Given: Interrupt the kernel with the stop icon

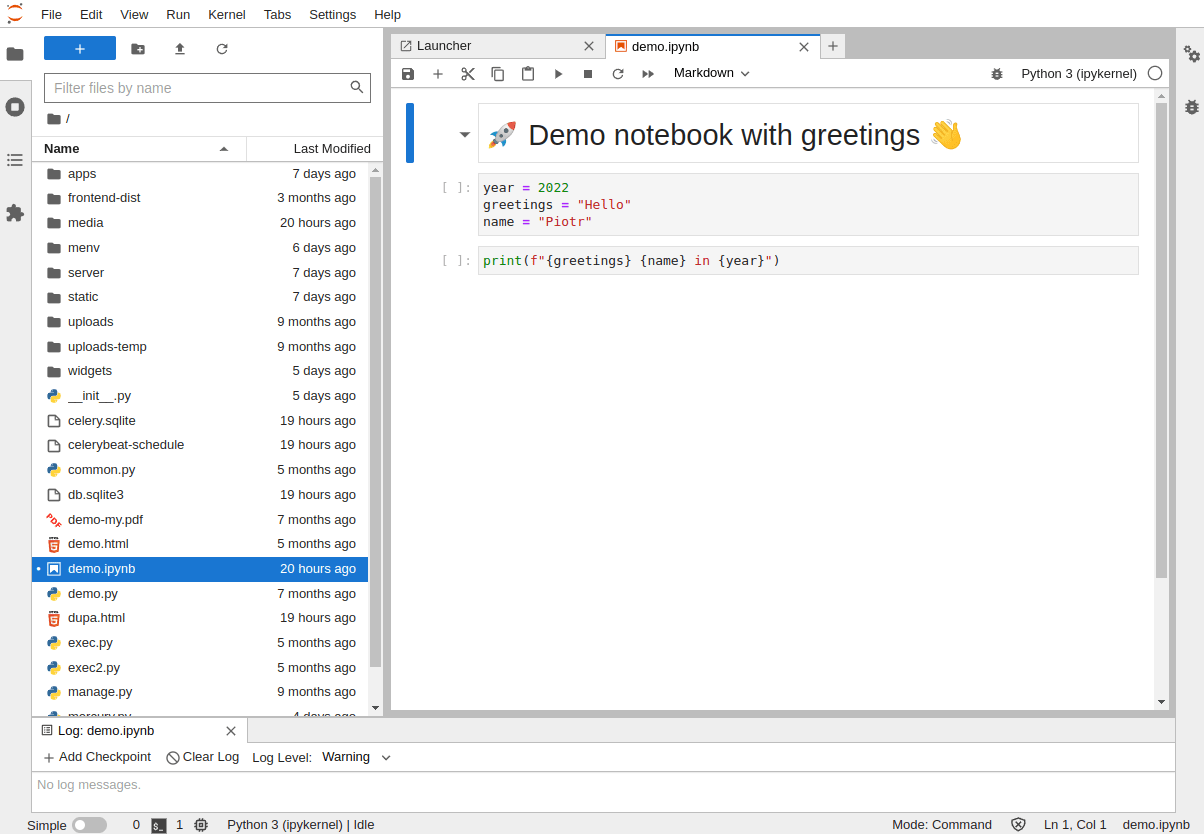Looking at the screenshot, I should click(x=588, y=73).
